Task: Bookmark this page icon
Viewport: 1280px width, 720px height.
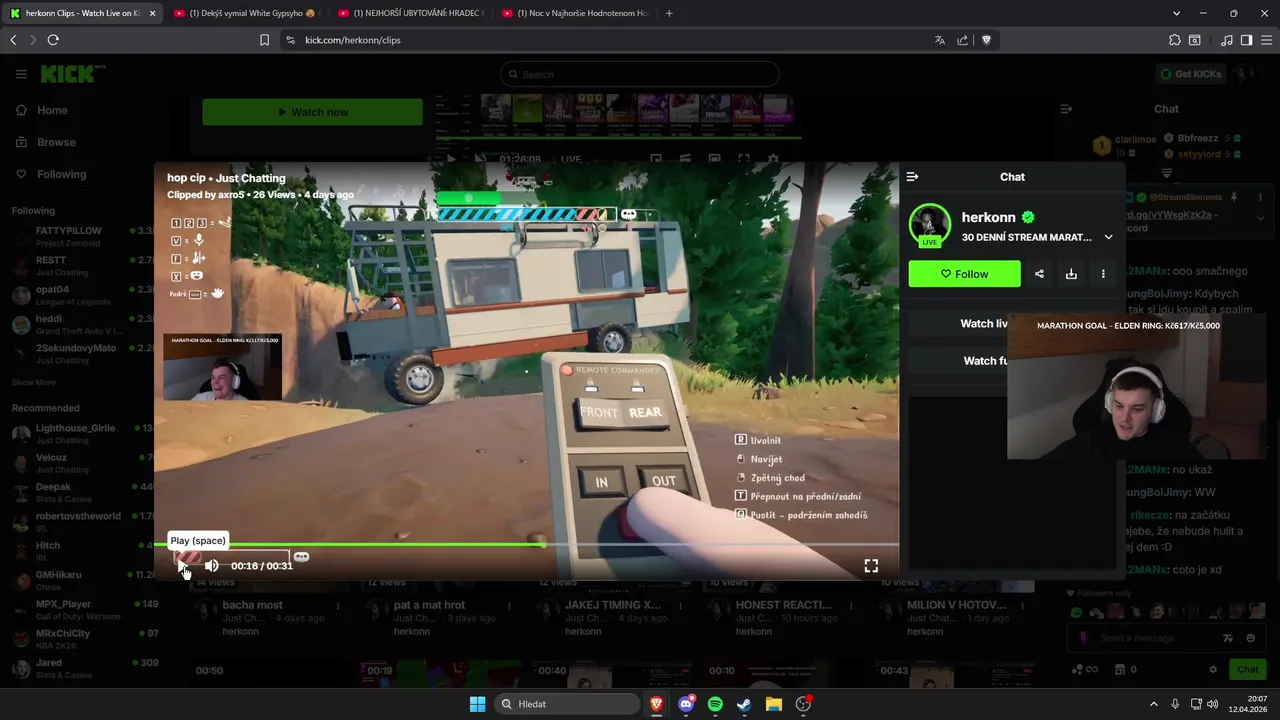Action: click(264, 40)
